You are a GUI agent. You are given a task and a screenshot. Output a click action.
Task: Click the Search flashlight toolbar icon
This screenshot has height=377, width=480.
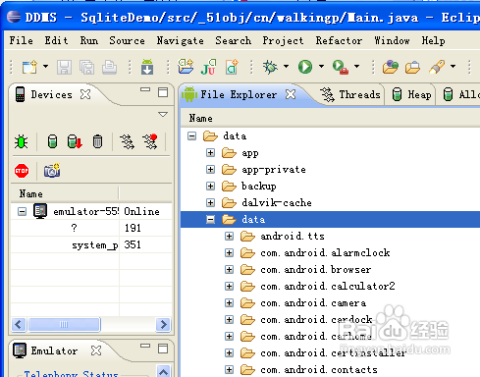pos(437,67)
